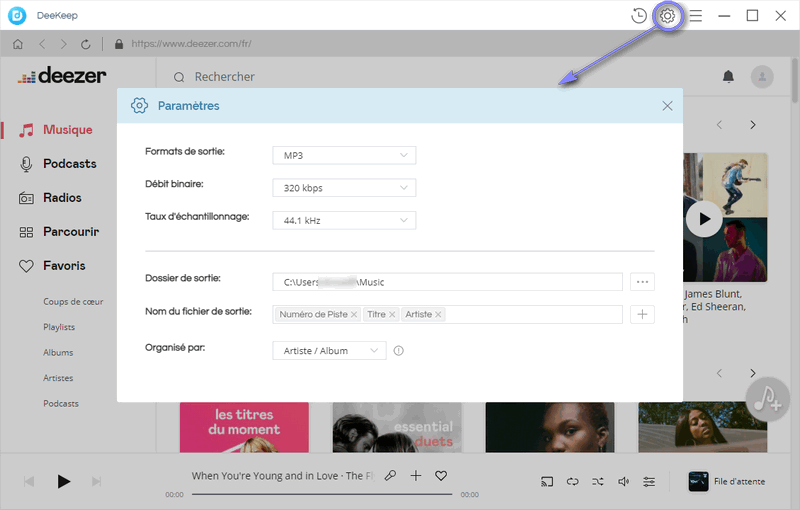Select Podcasts in Deezer main sidebar
This screenshot has height=510, width=800.
(x=57, y=164)
